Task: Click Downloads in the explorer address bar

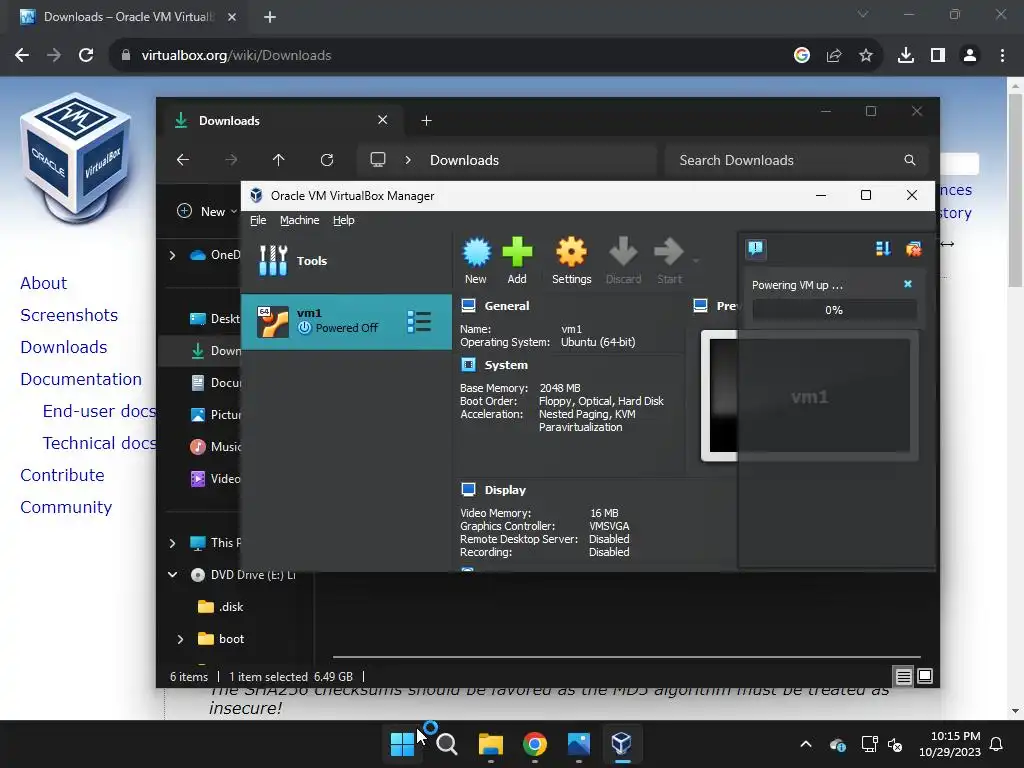Action: tap(464, 160)
